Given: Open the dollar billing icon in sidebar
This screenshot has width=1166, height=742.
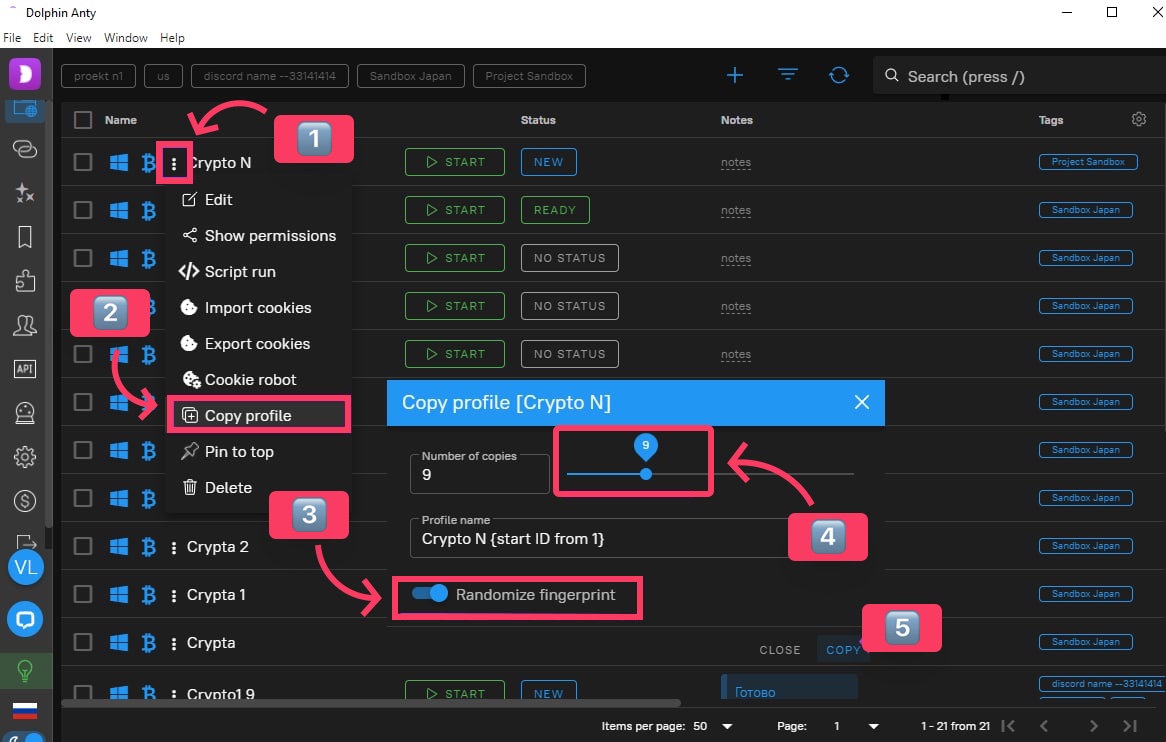Looking at the screenshot, I should [x=25, y=501].
